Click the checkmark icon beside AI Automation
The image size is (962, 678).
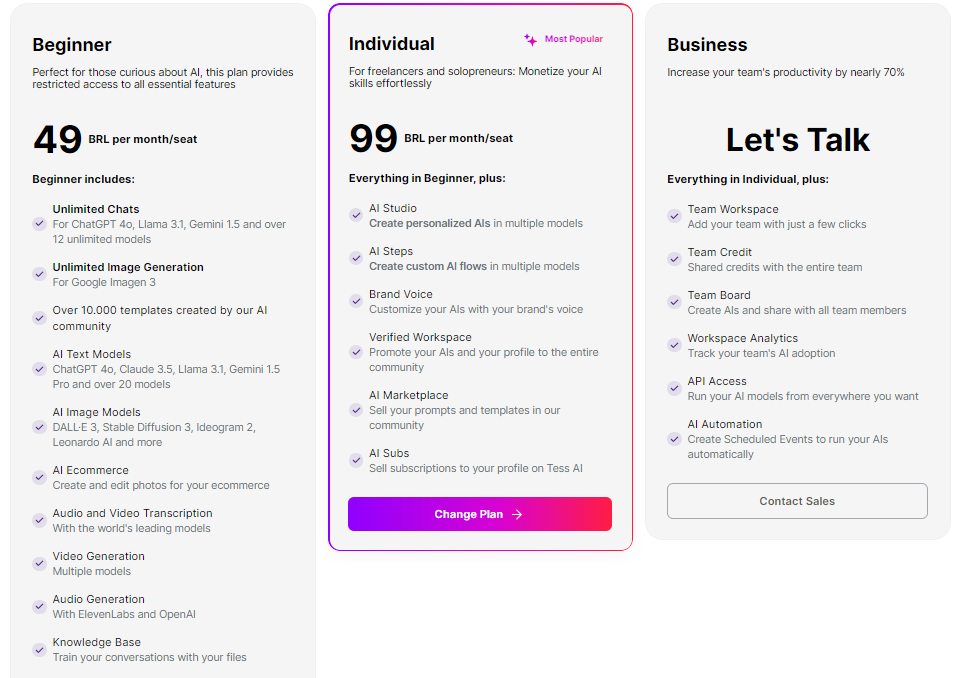pyautogui.click(x=674, y=439)
